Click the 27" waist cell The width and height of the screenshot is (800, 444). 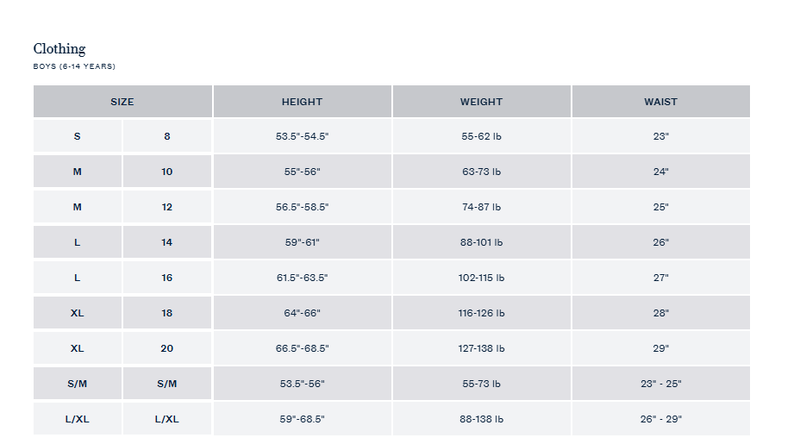click(x=660, y=278)
